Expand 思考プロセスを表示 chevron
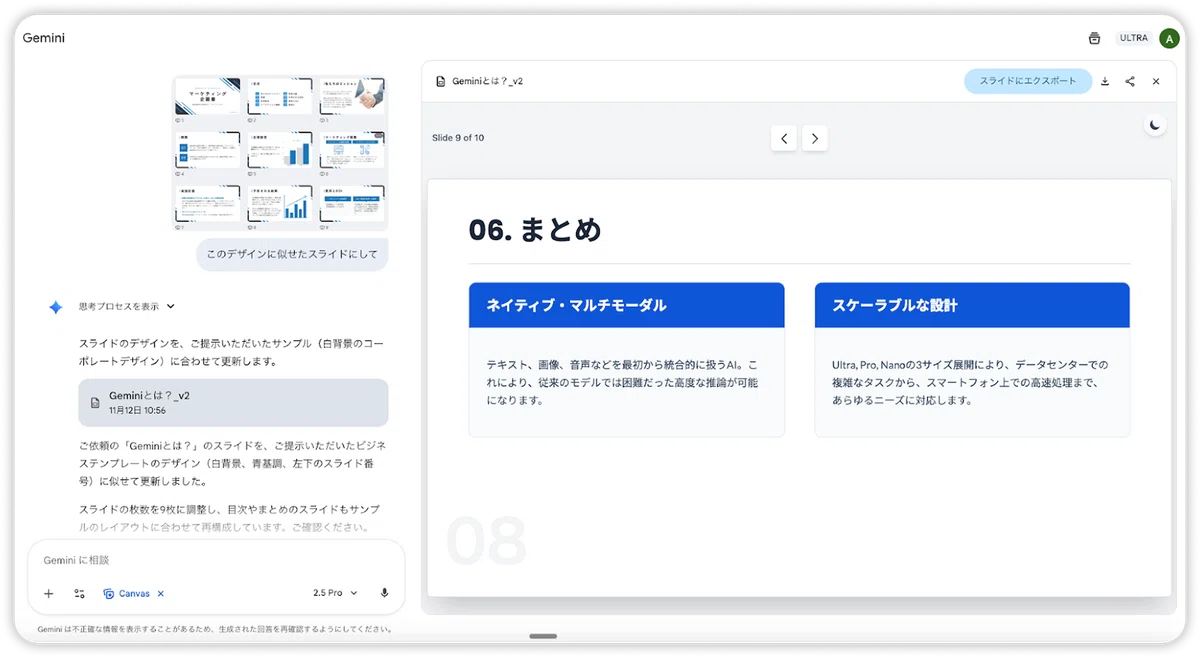 (171, 307)
